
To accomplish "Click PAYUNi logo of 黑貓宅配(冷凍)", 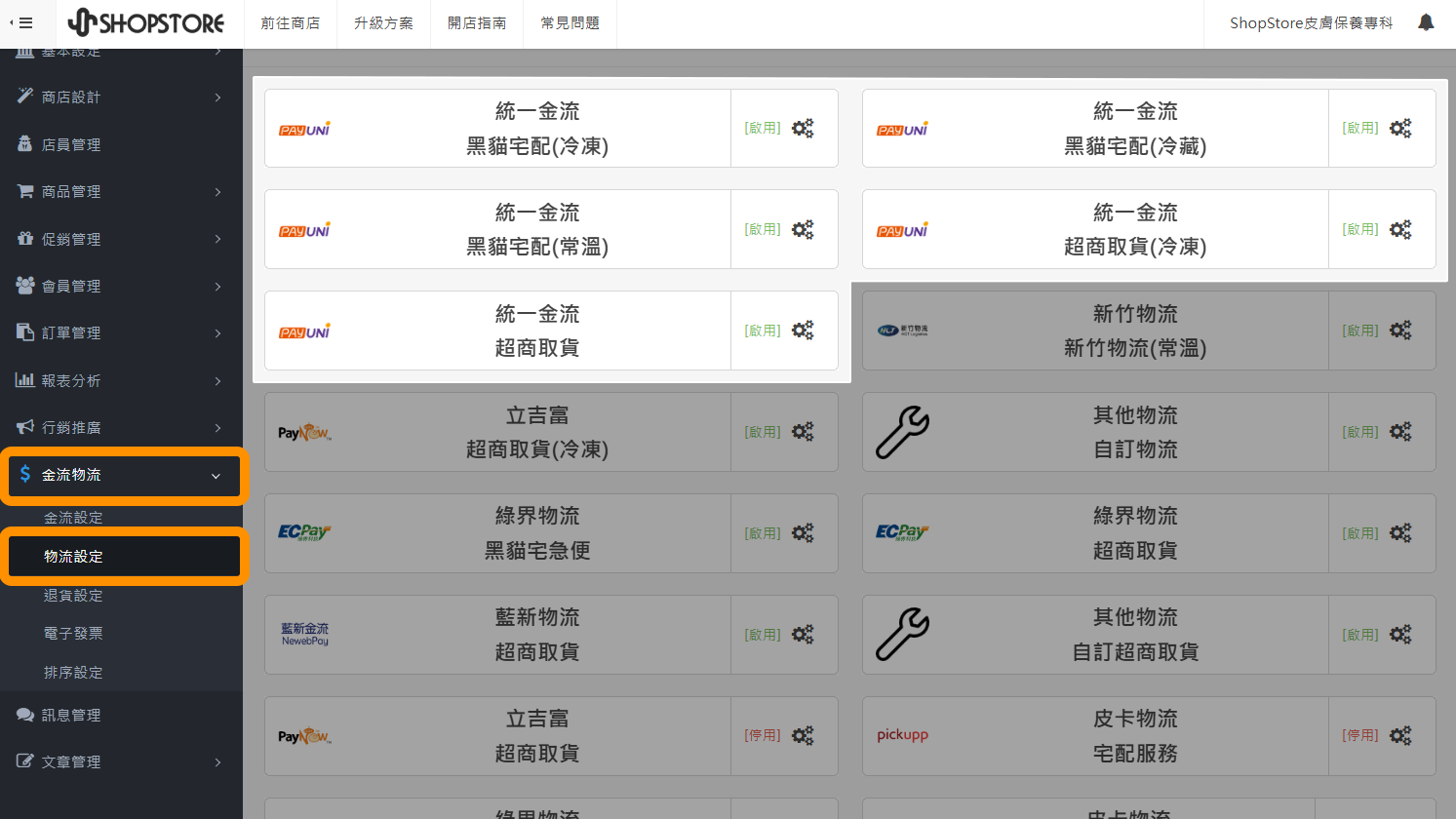I will [304, 129].
